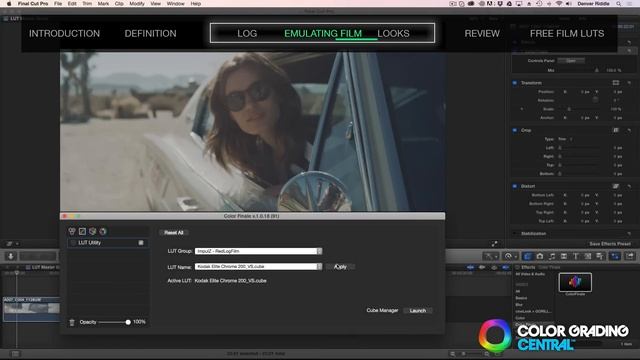Toggle the Transform effect checkbox
The height and width of the screenshot is (360, 640).
pos(515,83)
